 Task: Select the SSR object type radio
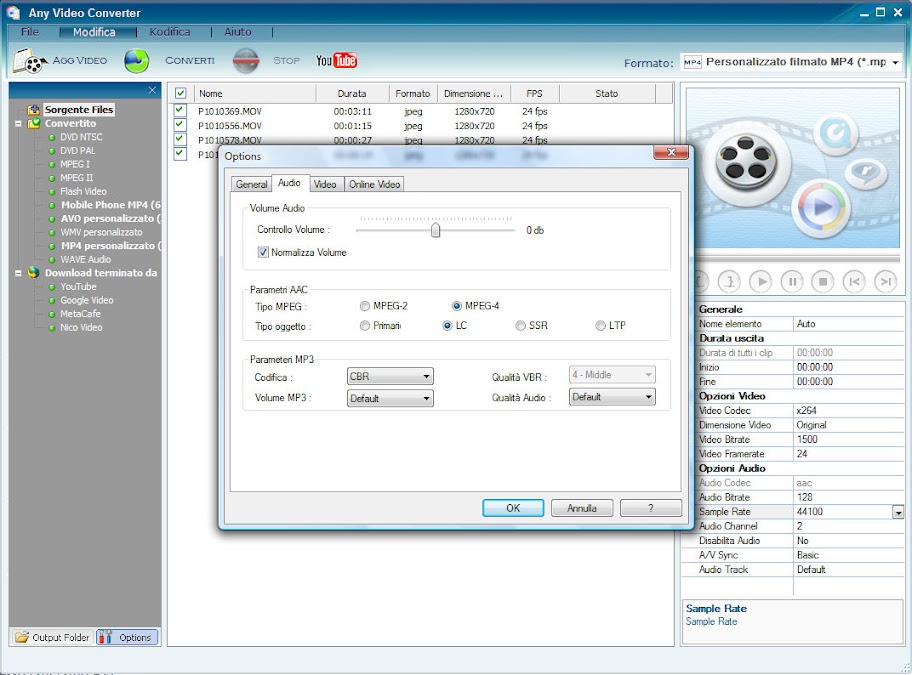[x=521, y=326]
